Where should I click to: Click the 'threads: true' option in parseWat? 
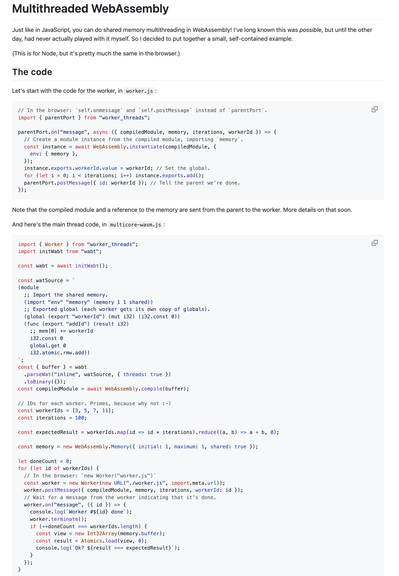pyautogui.click(x=143, y=374)
